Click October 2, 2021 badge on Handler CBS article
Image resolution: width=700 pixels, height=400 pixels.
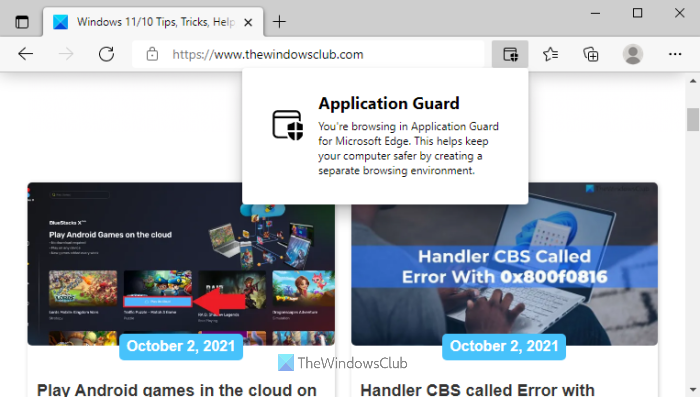pos(504,346)
